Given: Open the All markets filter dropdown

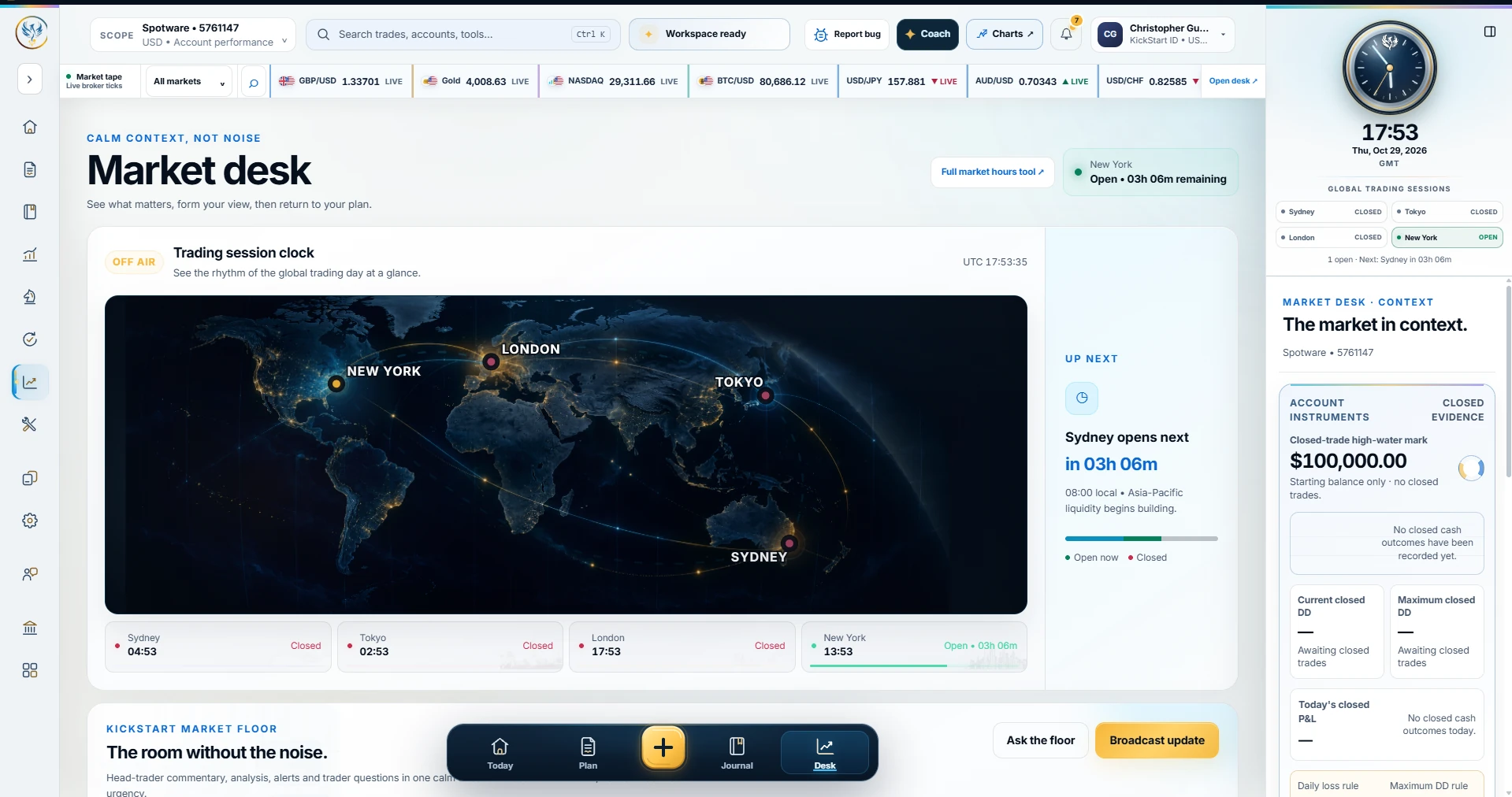Looking at the screenshot, I should coord(189,81).
